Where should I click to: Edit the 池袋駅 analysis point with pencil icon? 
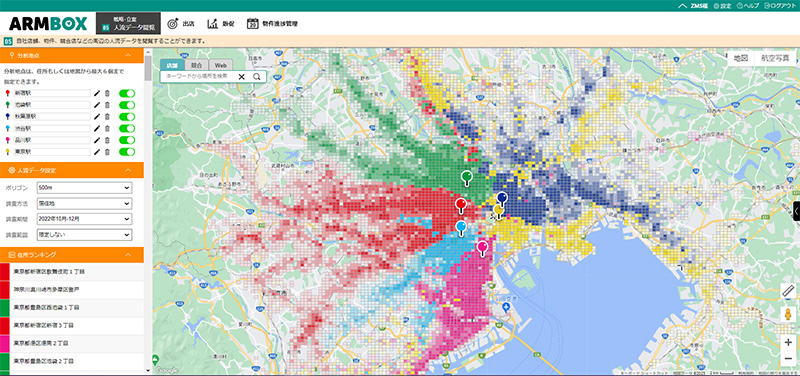[x=96, y=105]
